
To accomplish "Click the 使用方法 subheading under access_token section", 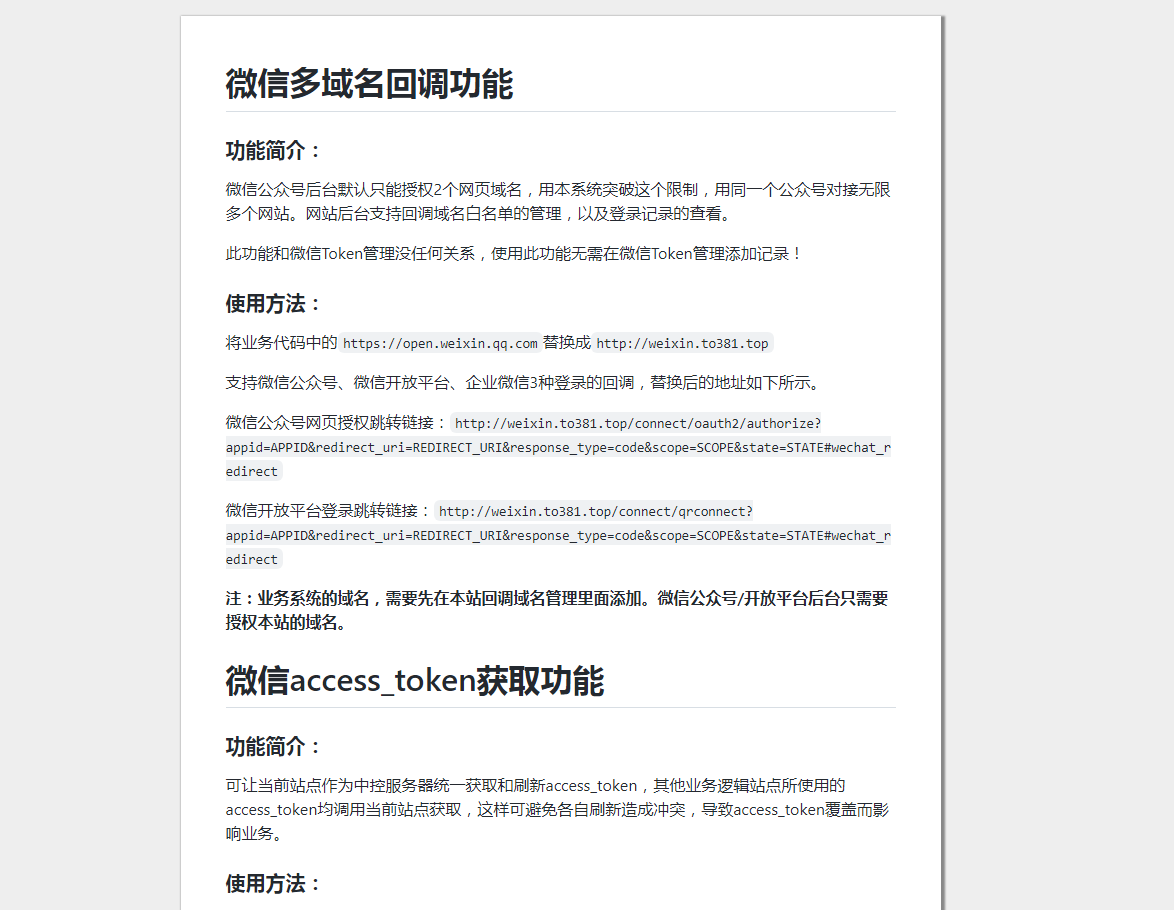I will coord(274,884).
